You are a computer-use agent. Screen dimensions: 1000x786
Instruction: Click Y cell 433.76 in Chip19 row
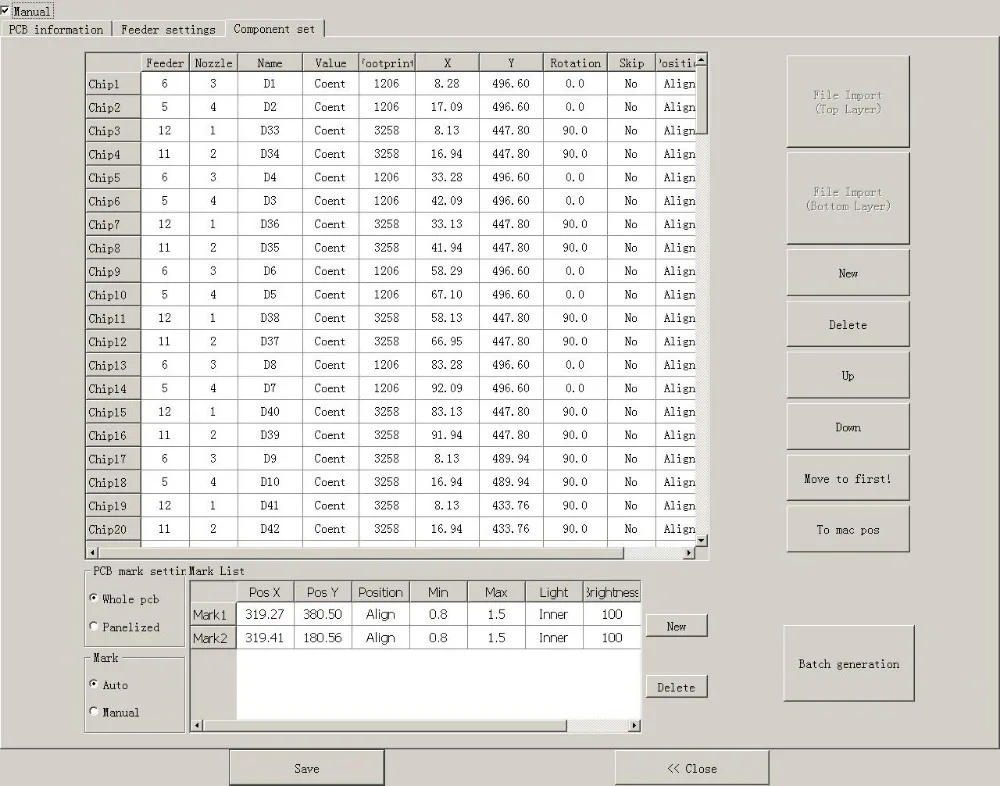pos(511,505)
